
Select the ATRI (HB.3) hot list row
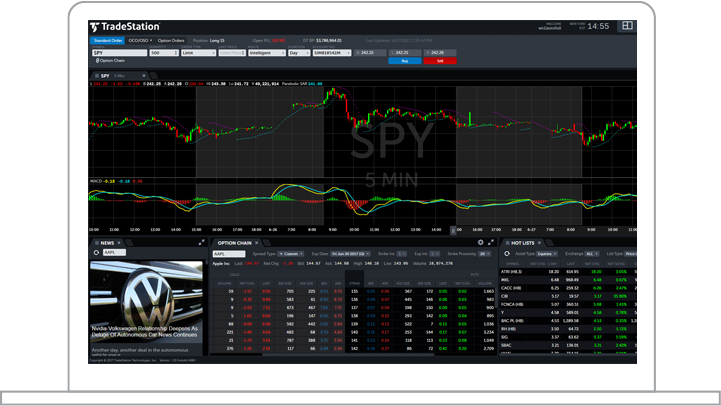click(568, 272)
